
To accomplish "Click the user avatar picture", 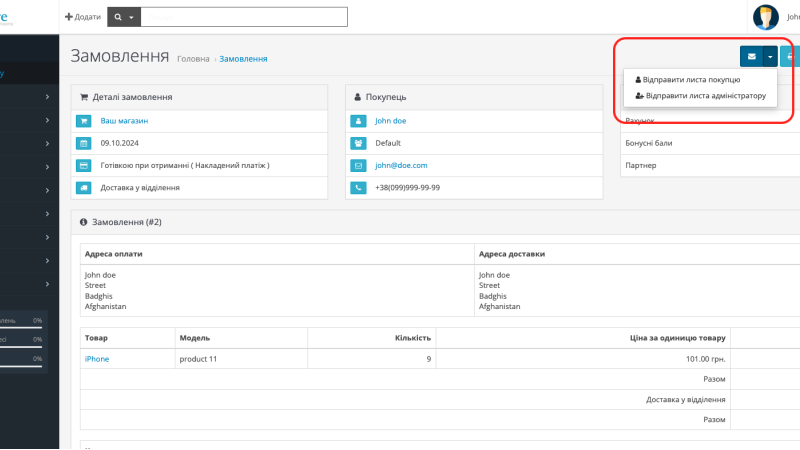I will 765,17.
